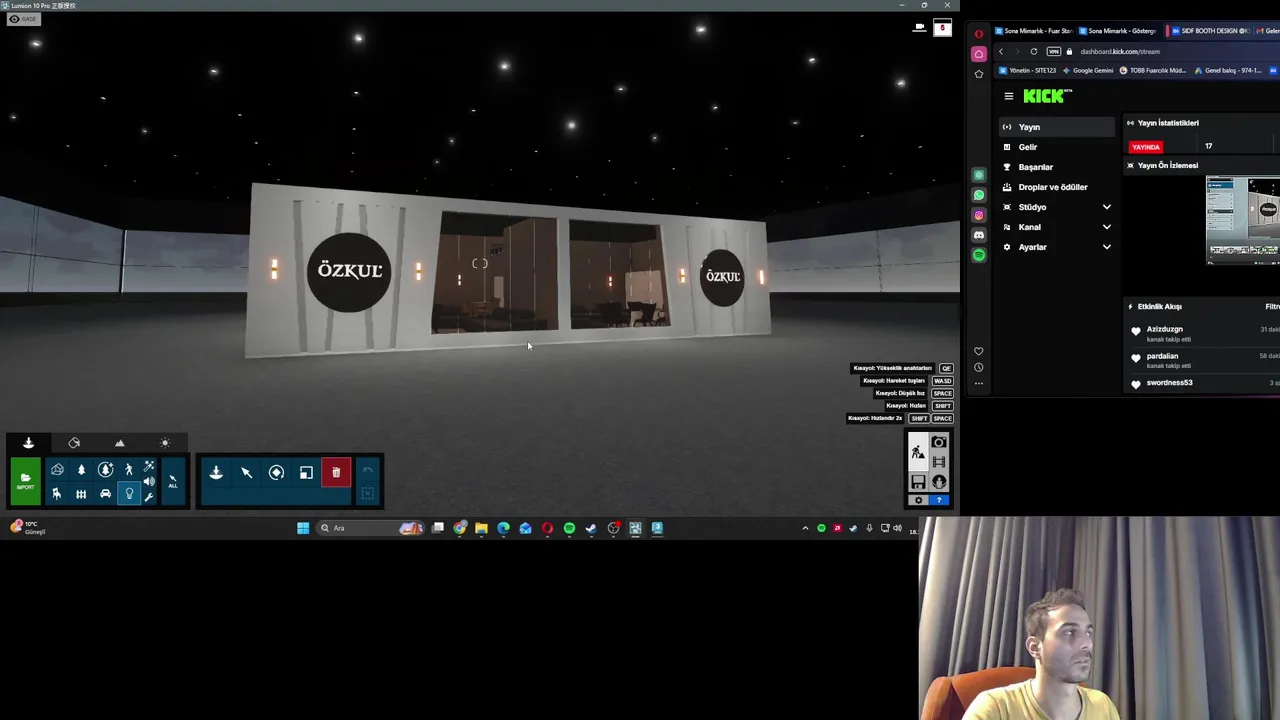Select the Utilities wrench category icon
This screenshot has width=1280, height=720.
pos(149,496)
